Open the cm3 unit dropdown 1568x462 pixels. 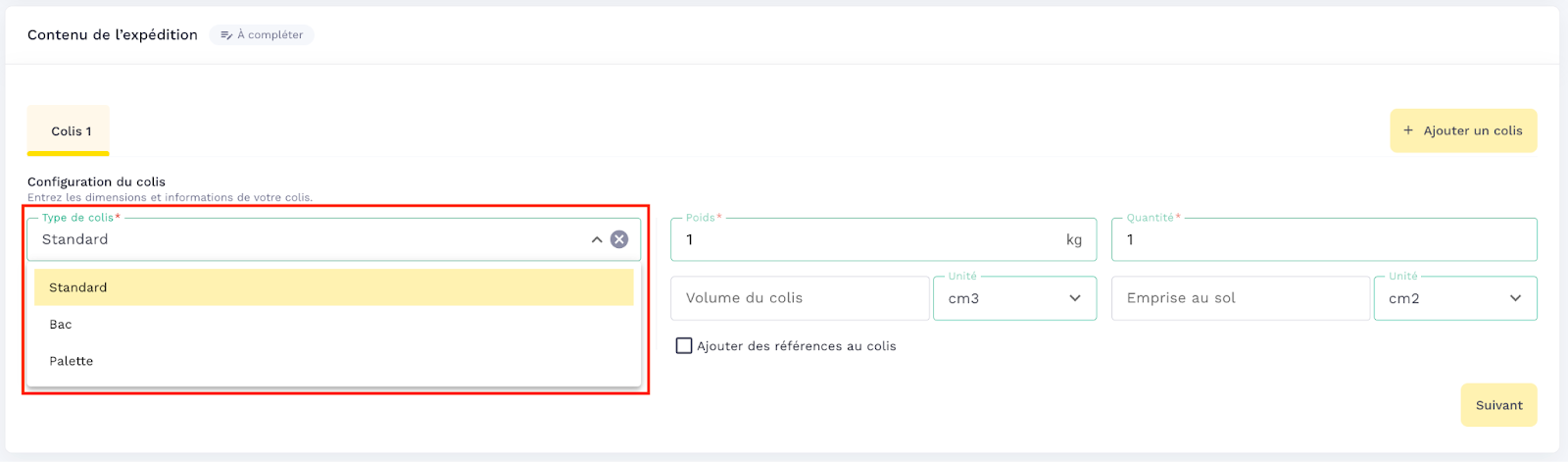[1014, 298]
